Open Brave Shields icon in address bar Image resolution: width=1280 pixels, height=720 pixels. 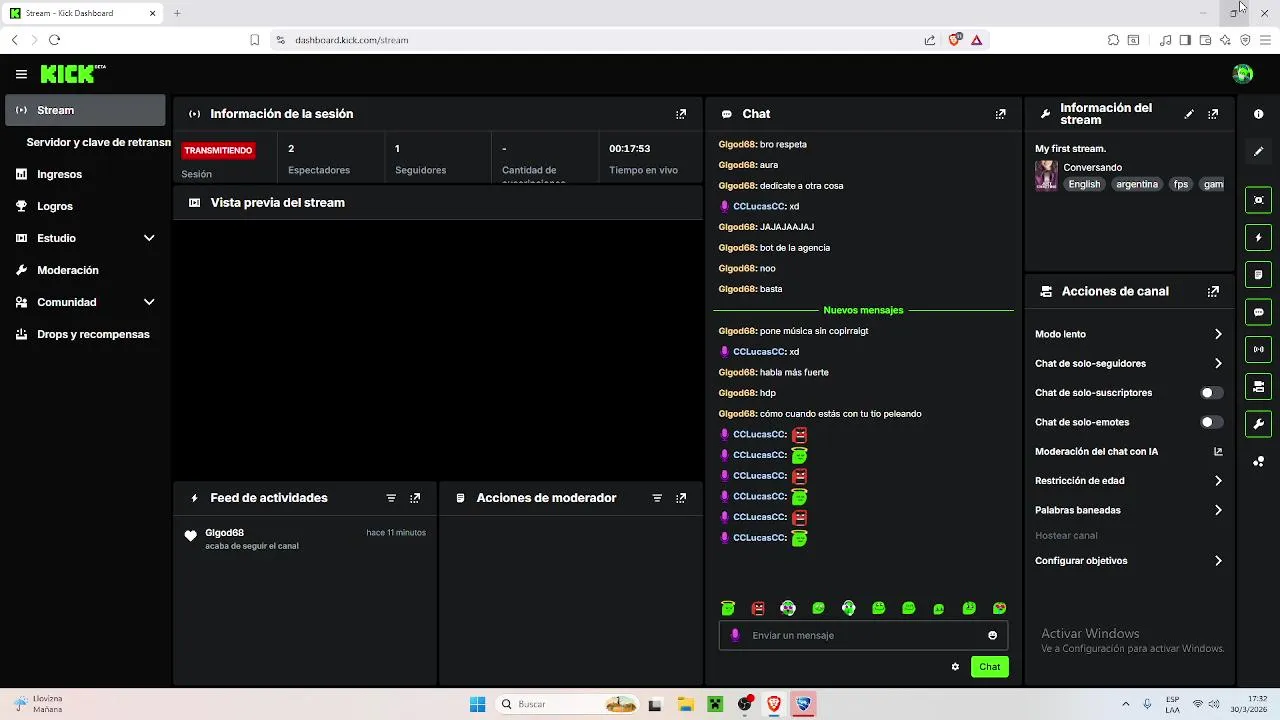coord(954,40)
